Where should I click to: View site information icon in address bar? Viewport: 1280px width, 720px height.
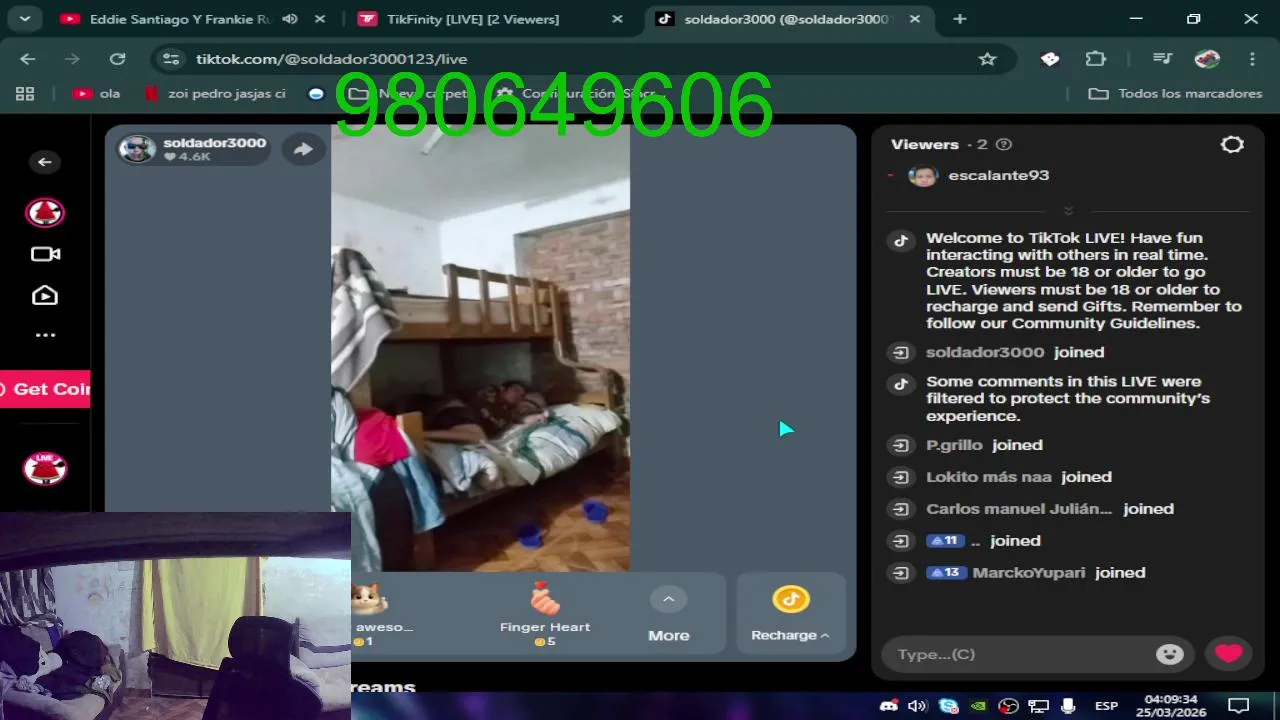tap(171, 59)
